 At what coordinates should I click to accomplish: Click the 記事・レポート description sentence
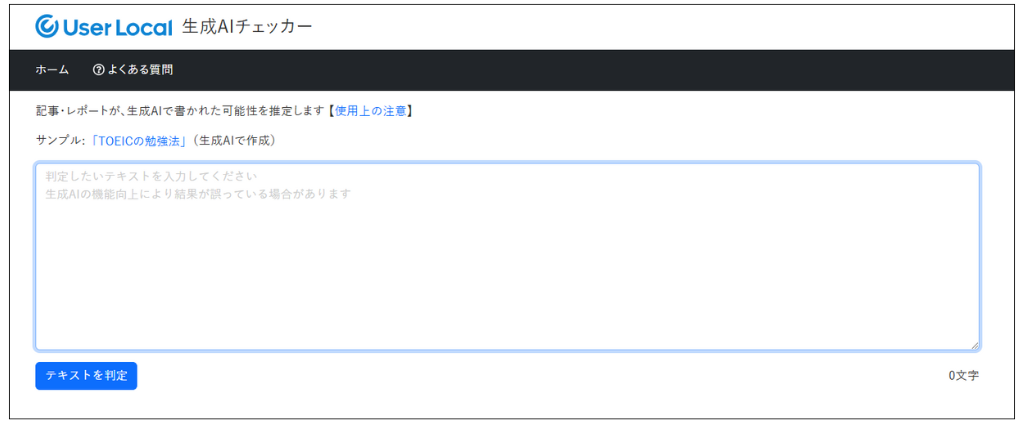[x=180, y=111]
